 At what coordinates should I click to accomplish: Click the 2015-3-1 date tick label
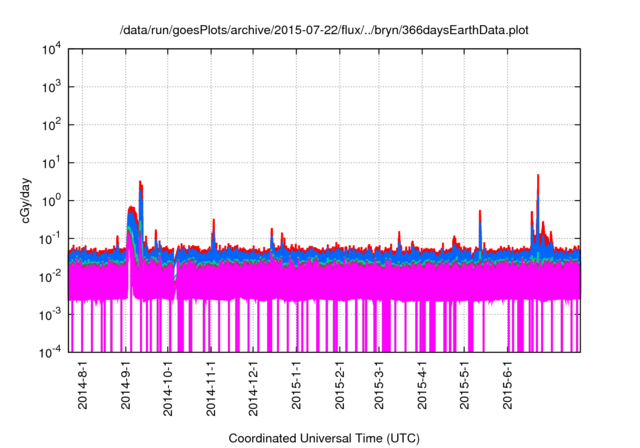pyautogui.click(x=380, y=385)
